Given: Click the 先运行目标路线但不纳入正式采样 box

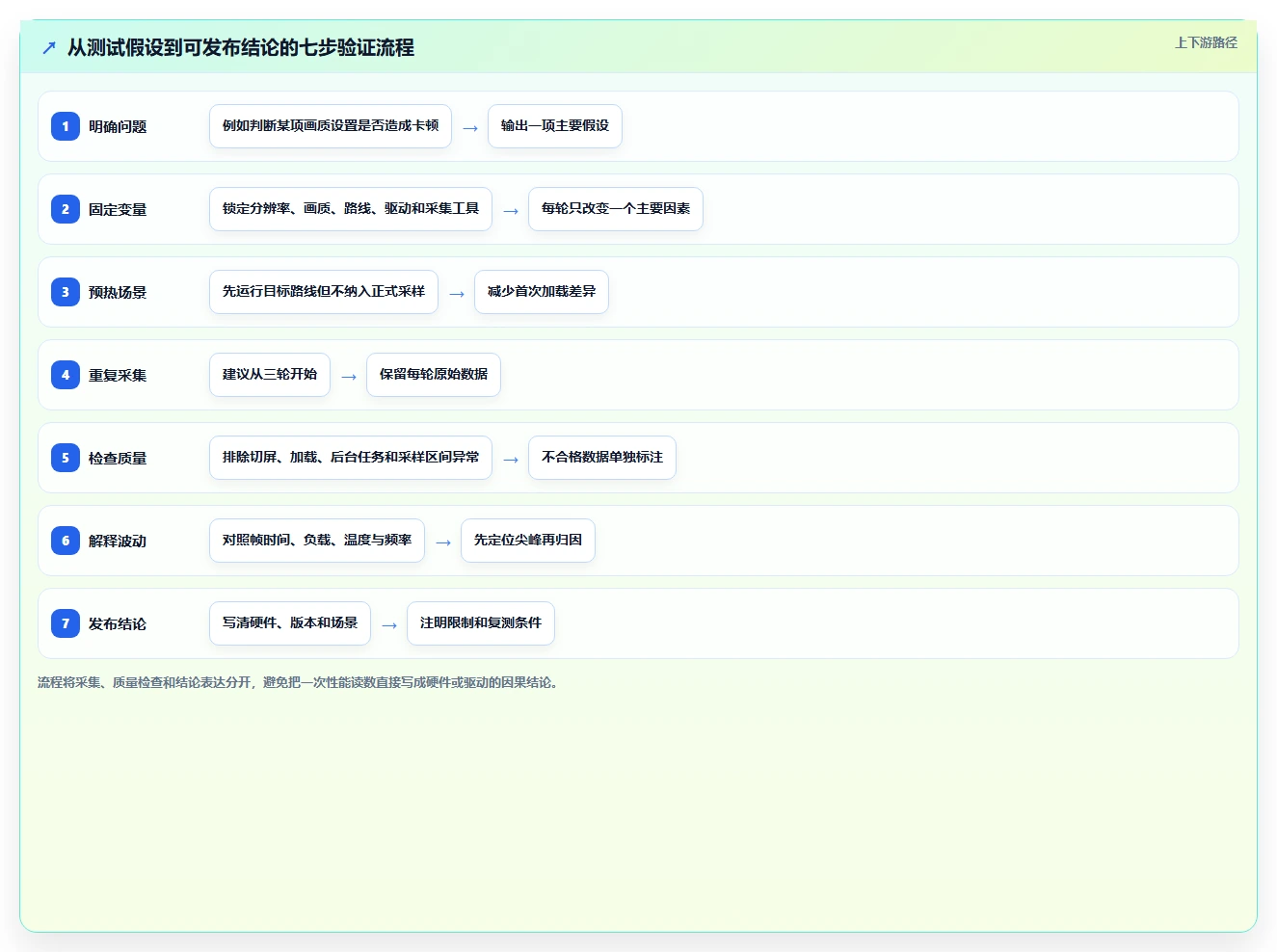Looking at the screenshot, I should 324,292.
